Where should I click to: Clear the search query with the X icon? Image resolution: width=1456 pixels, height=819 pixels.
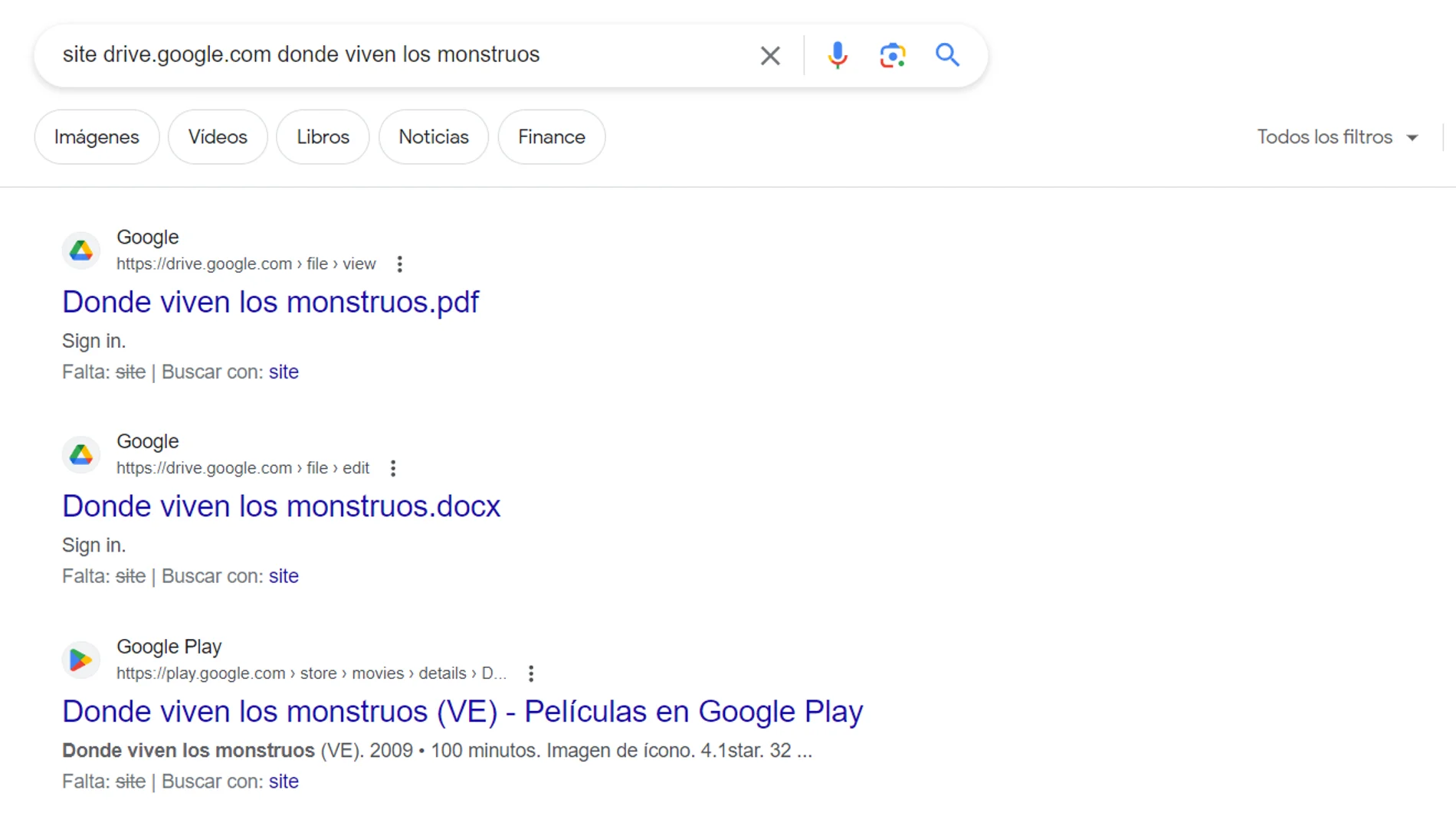coord(770,55)
